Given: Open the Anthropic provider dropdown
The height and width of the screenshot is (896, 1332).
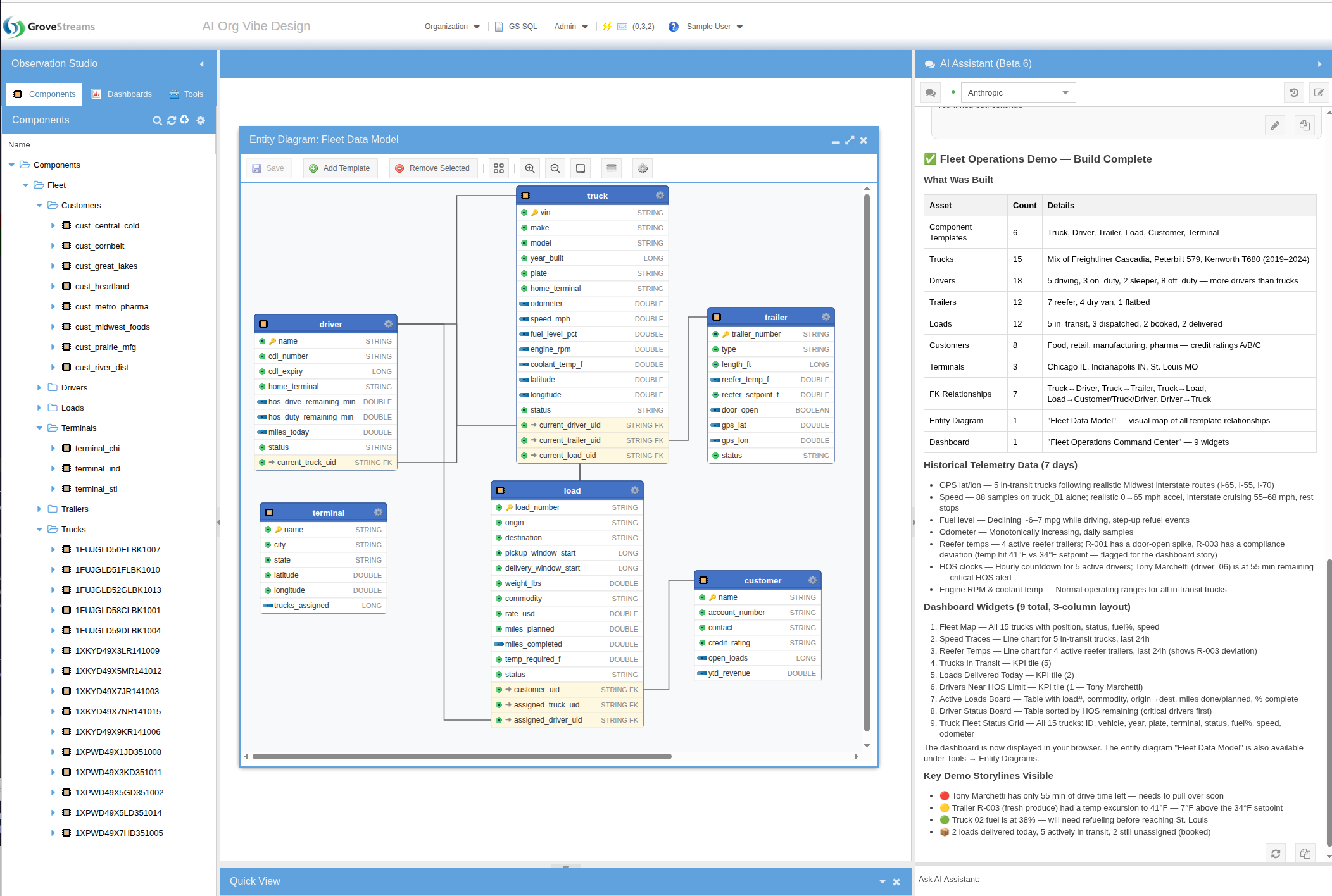Looking at the screenshot, I should point(1018,92).
